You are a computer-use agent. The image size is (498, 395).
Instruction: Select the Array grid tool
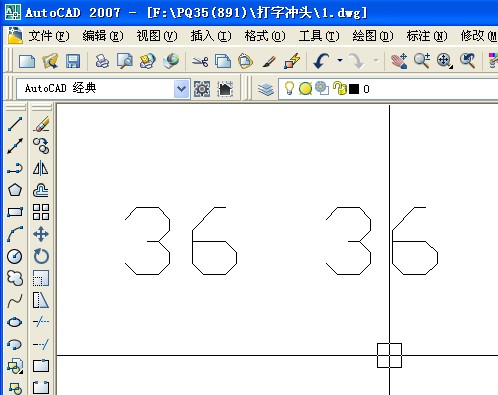pyautogui.click(x=41, y=212)
